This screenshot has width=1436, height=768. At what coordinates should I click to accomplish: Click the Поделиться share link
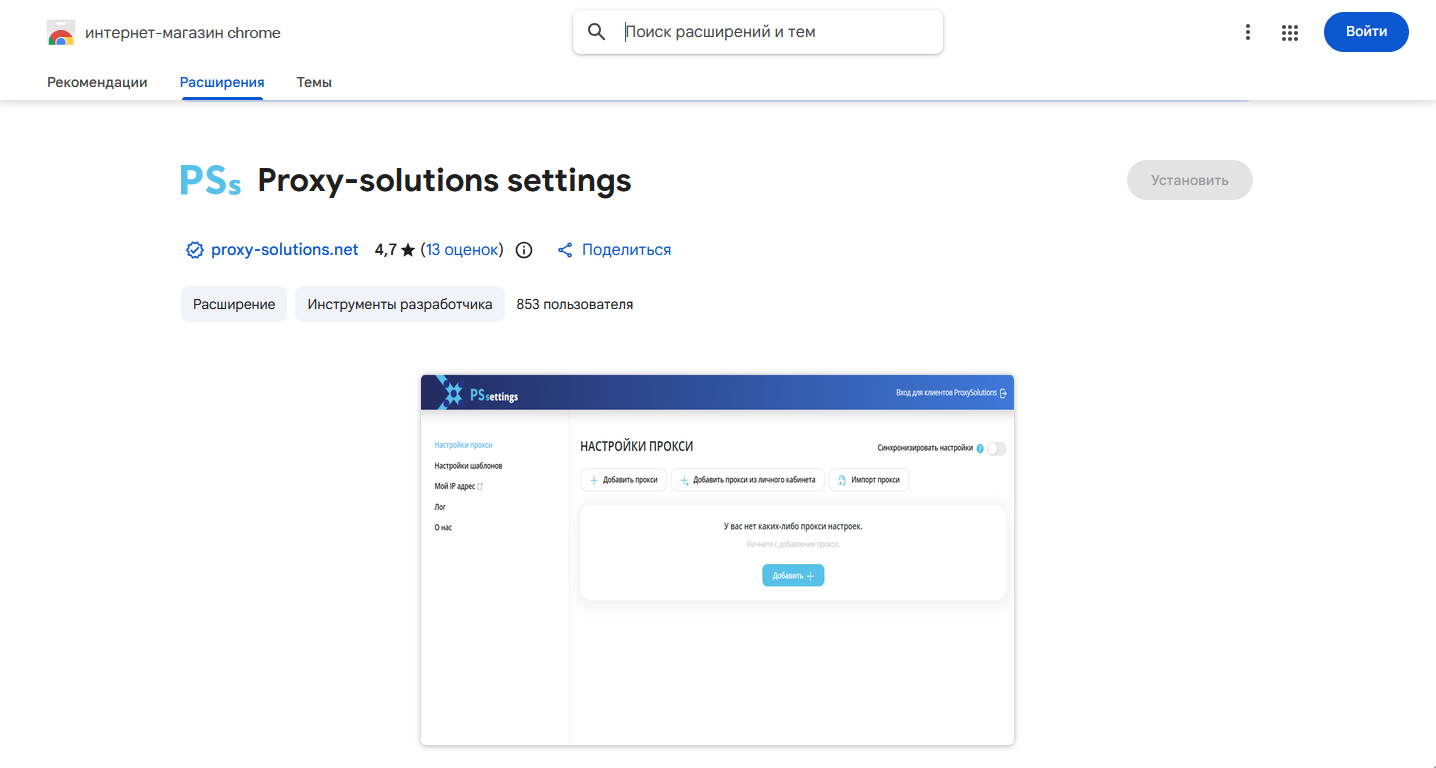(x=626, y=250)
